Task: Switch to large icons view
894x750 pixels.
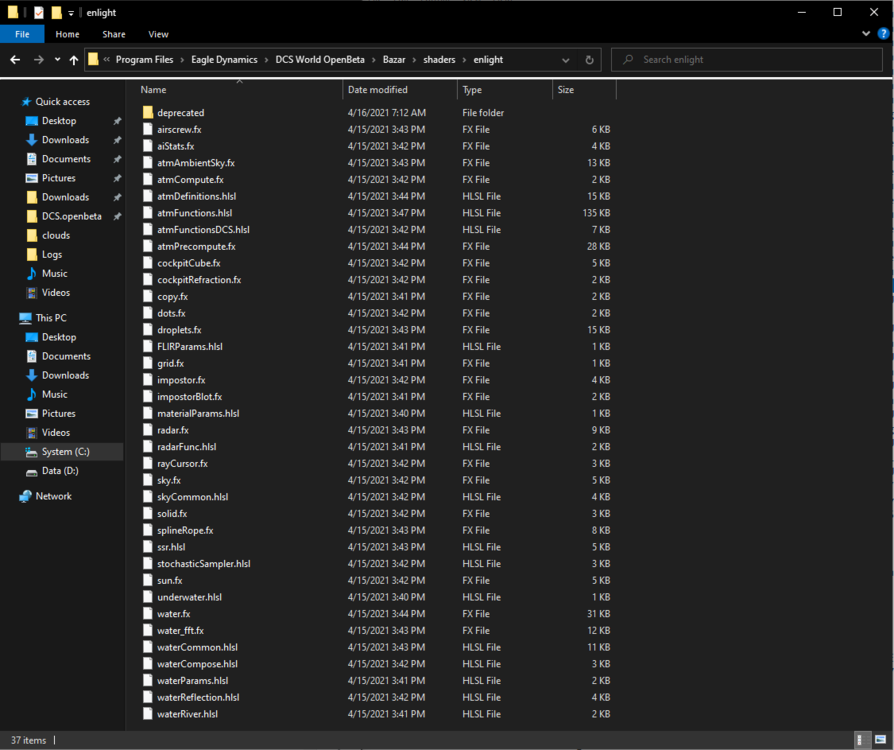Action: click(x=880, y=740)
